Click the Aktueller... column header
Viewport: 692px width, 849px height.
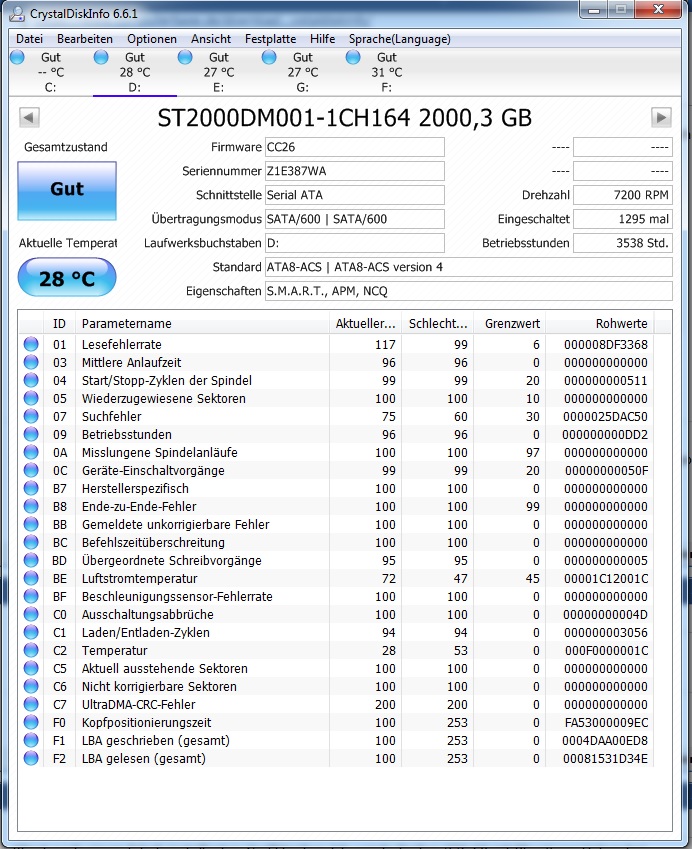coord(365,324)
